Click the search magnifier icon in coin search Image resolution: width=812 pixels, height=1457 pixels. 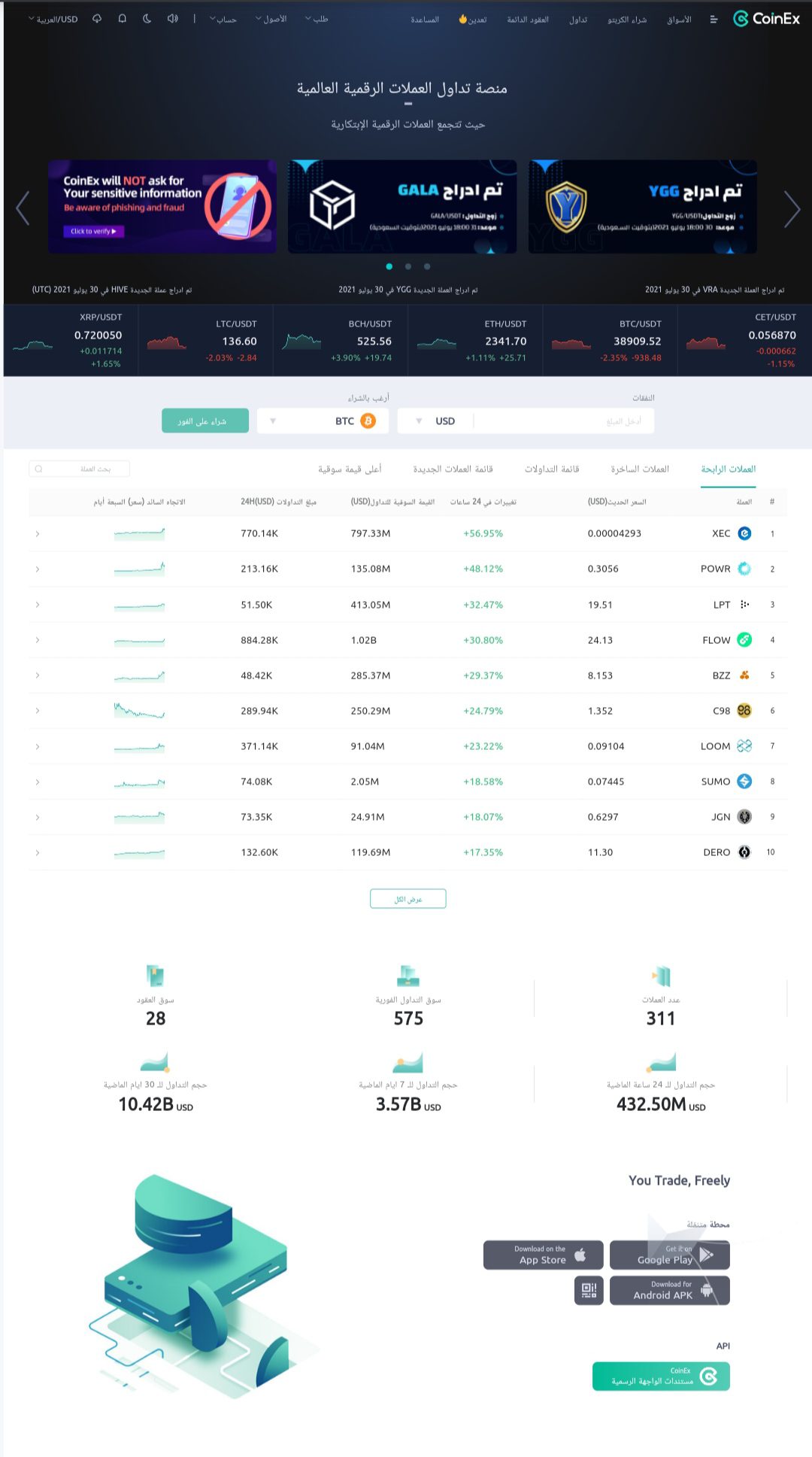pyautogui.click(x=38, y=469)
